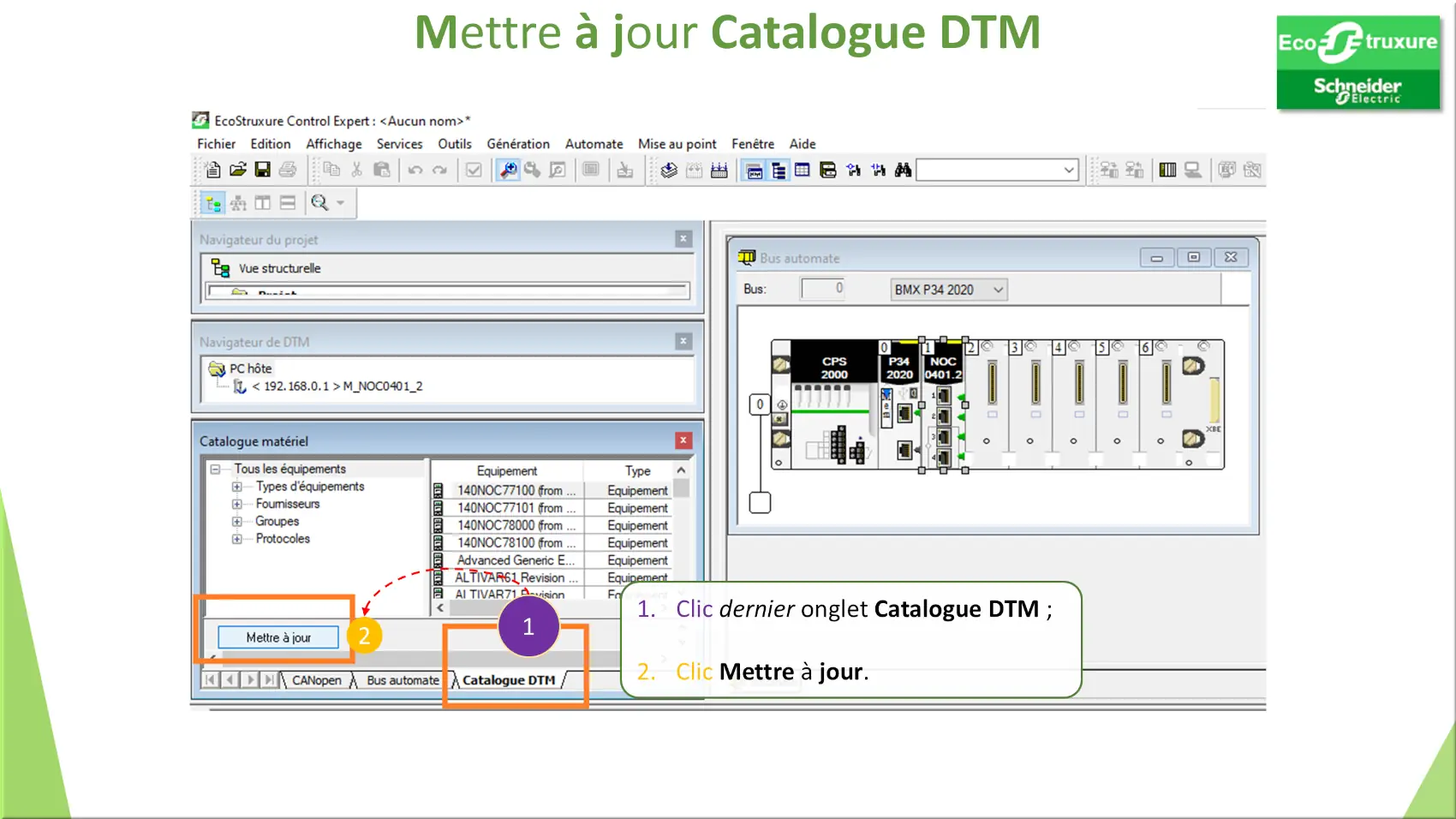Click the equipment list horizontal scroll-left arrow
Viewport: 1456px width, 819px height.
pos(440,607)
